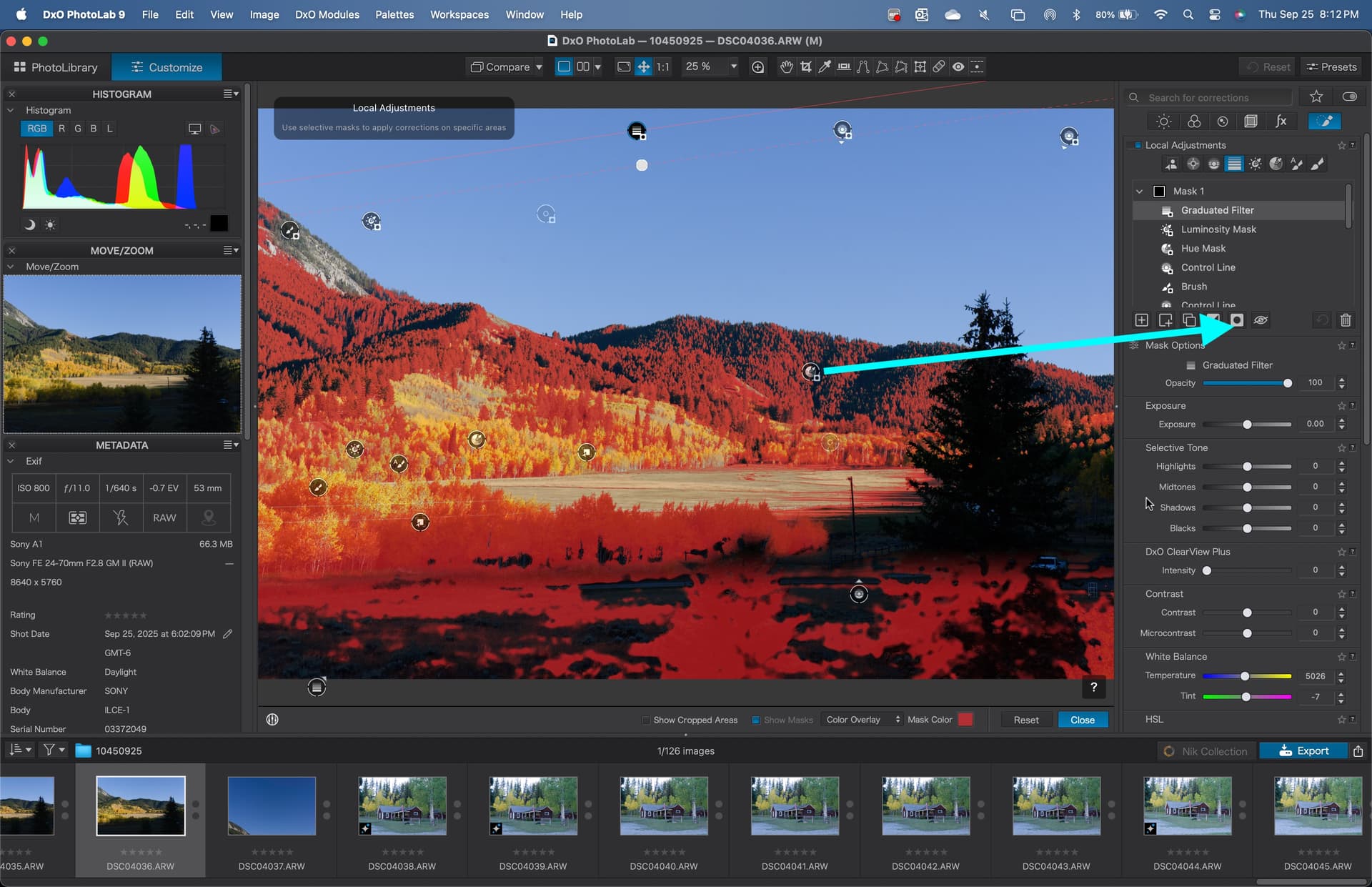
Task: Toggle the Local Adjustments enable switch
Action: point(1138,145)
